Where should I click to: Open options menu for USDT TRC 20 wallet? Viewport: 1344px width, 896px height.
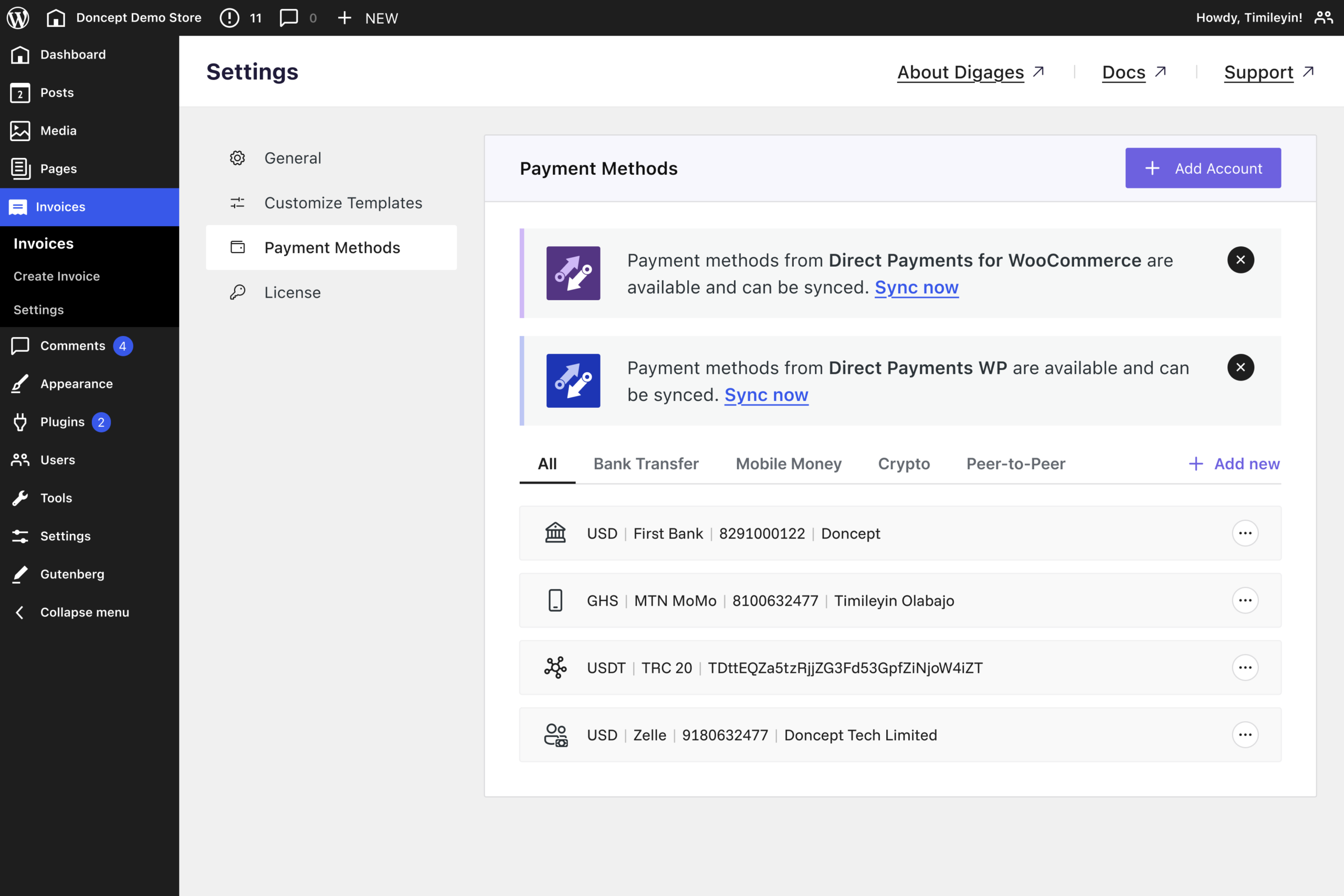[x=1245, y=668]
